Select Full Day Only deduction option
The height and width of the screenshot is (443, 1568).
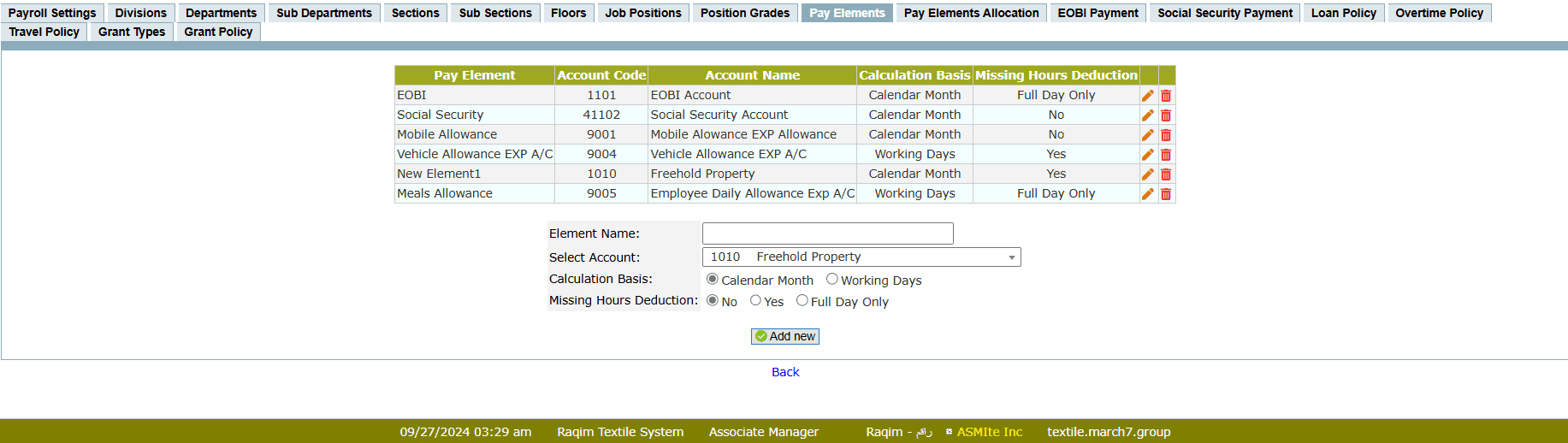802,301
